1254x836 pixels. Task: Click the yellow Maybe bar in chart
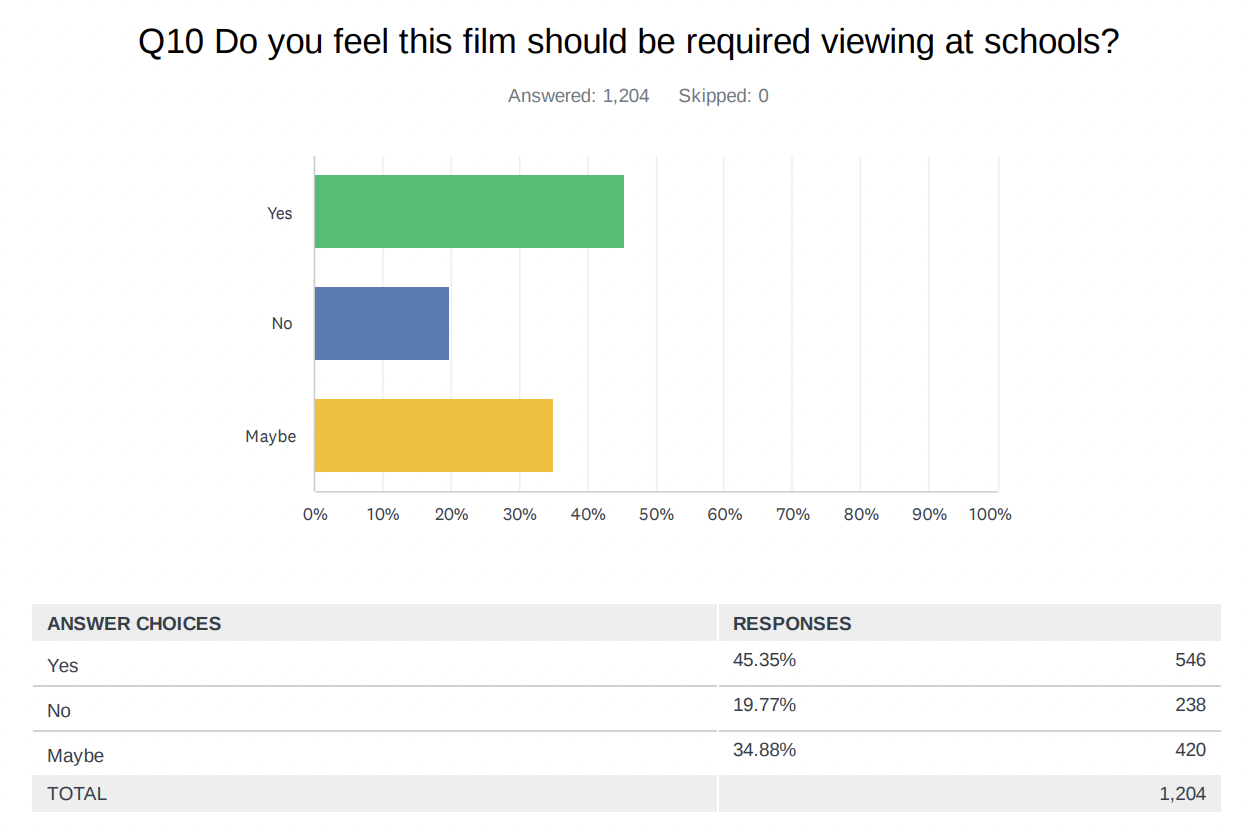(434, 435)
